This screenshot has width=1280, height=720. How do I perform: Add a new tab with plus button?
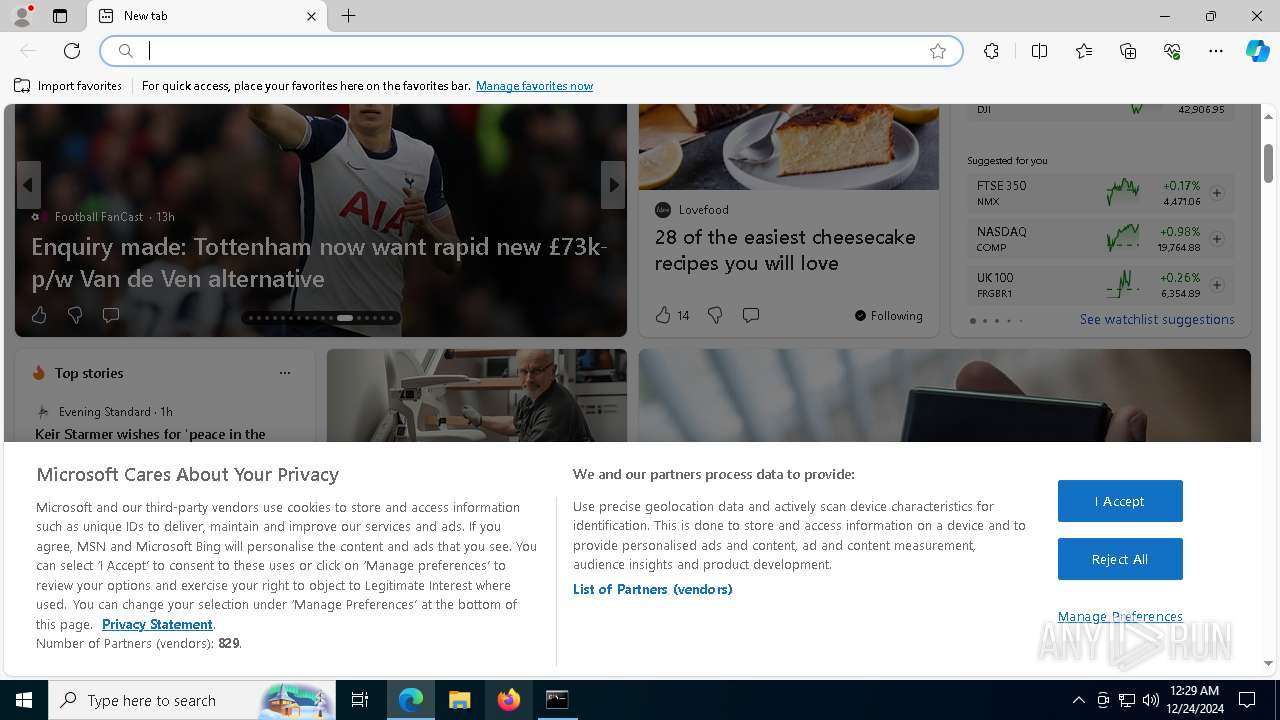click(x=348, y=16)
